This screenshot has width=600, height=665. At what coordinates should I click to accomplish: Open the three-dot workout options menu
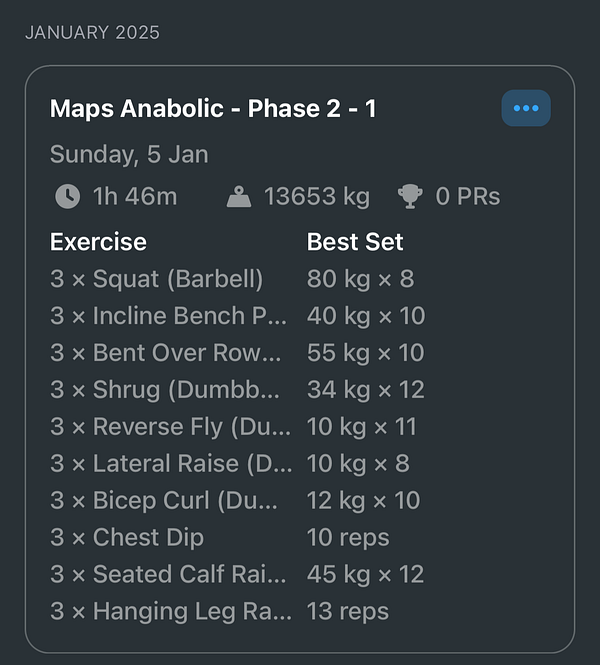tap(525, 108)
